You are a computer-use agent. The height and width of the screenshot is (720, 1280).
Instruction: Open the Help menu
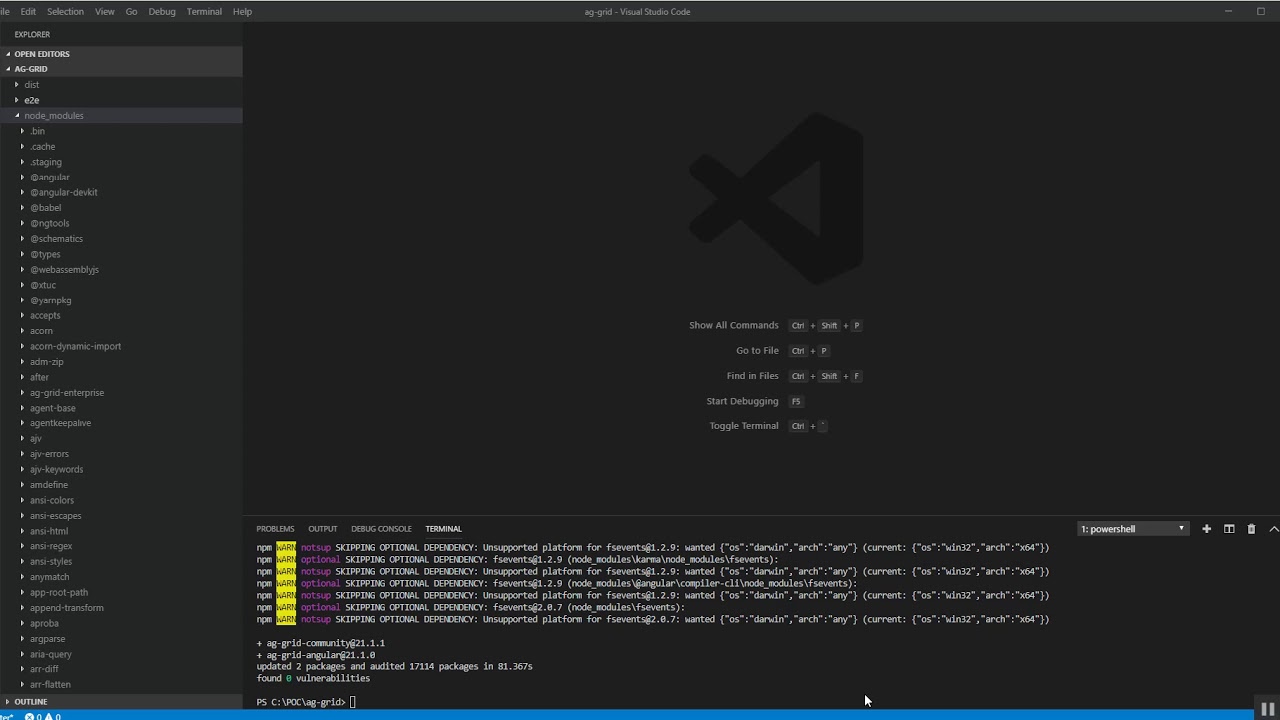point(242,11)
